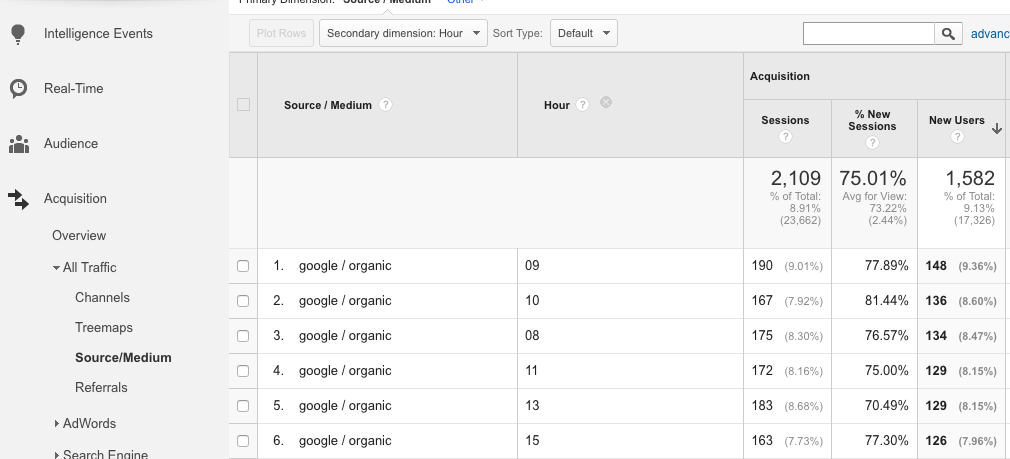Click the Real-Time clock icon

(x=18, y=89)
